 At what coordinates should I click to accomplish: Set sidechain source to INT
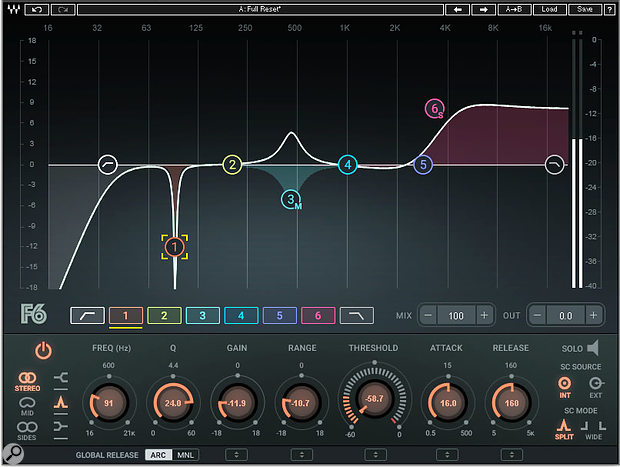565,383
